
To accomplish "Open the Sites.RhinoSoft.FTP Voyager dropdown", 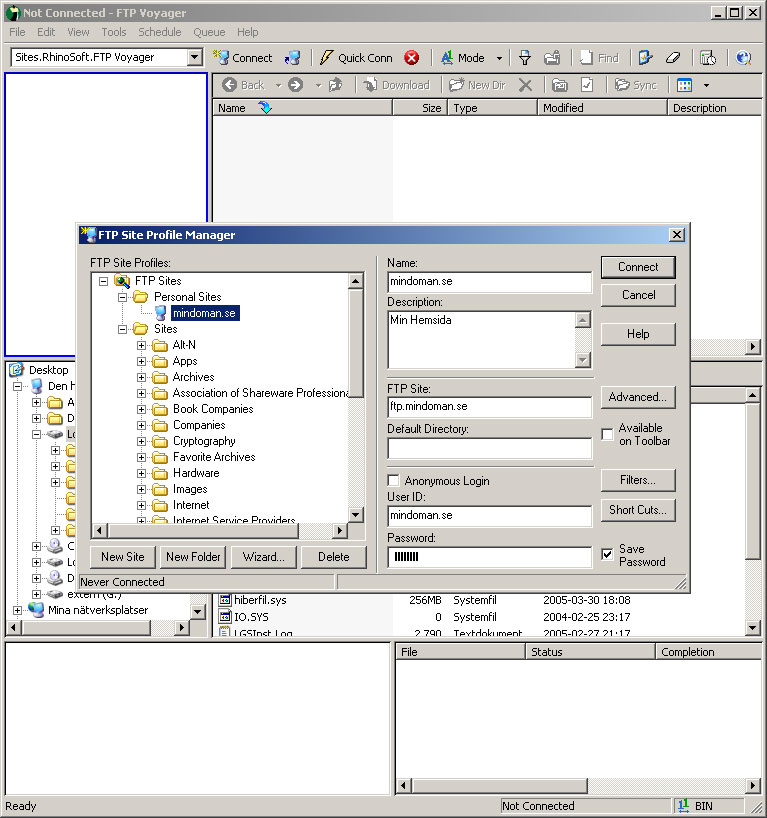I will (x=195, y=57).
